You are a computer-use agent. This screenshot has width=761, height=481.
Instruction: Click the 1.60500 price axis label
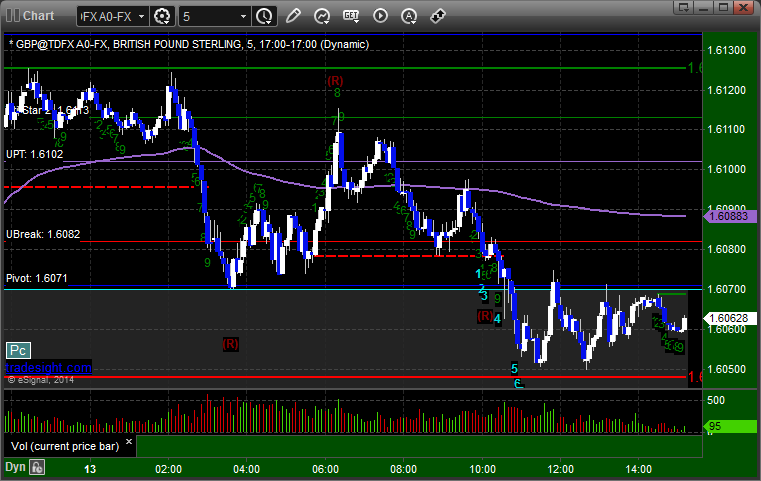tap(727, 369)
